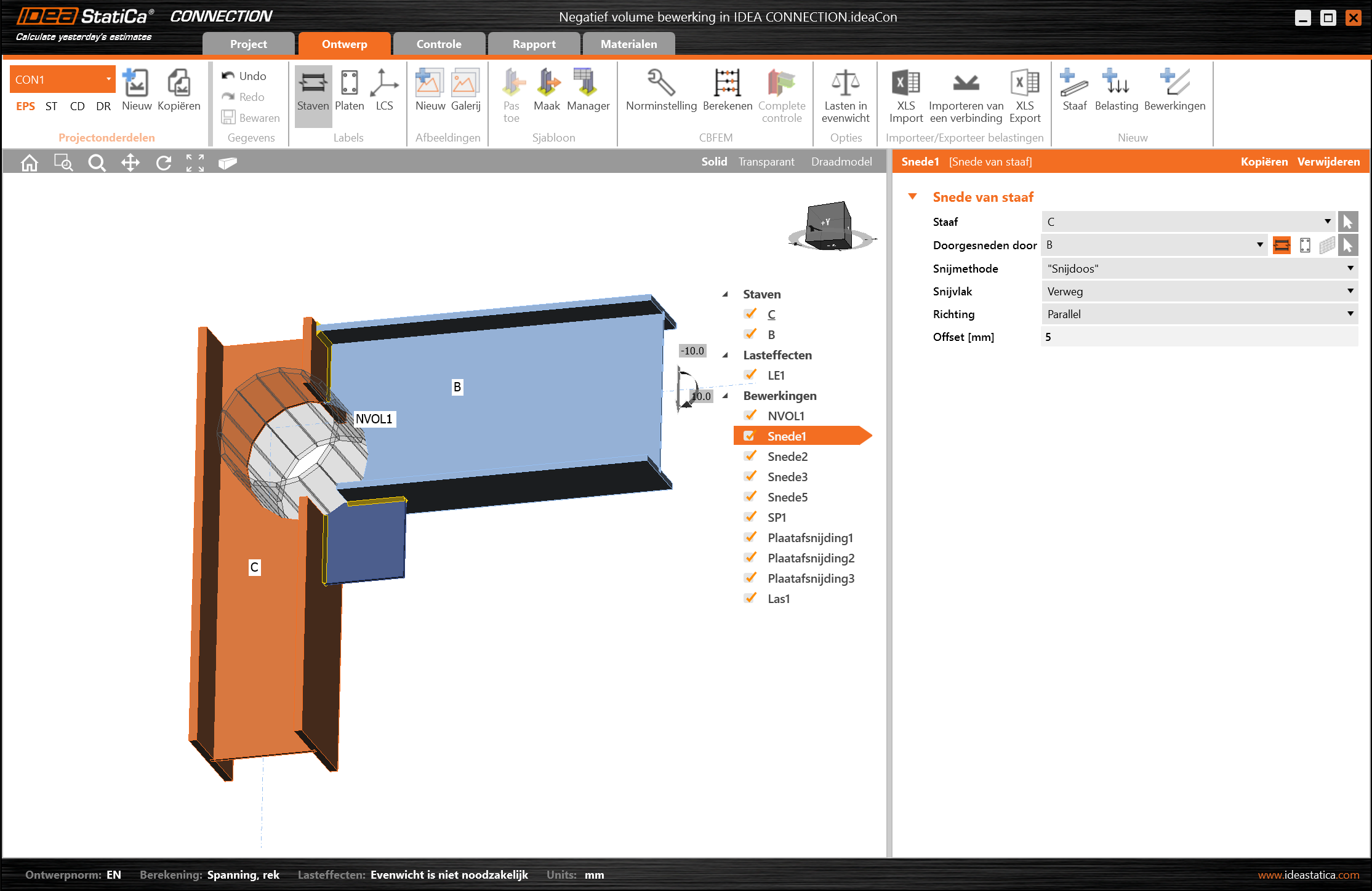Click the XLS Import icon
1372x891 pixels.
(x=905, y=83)
